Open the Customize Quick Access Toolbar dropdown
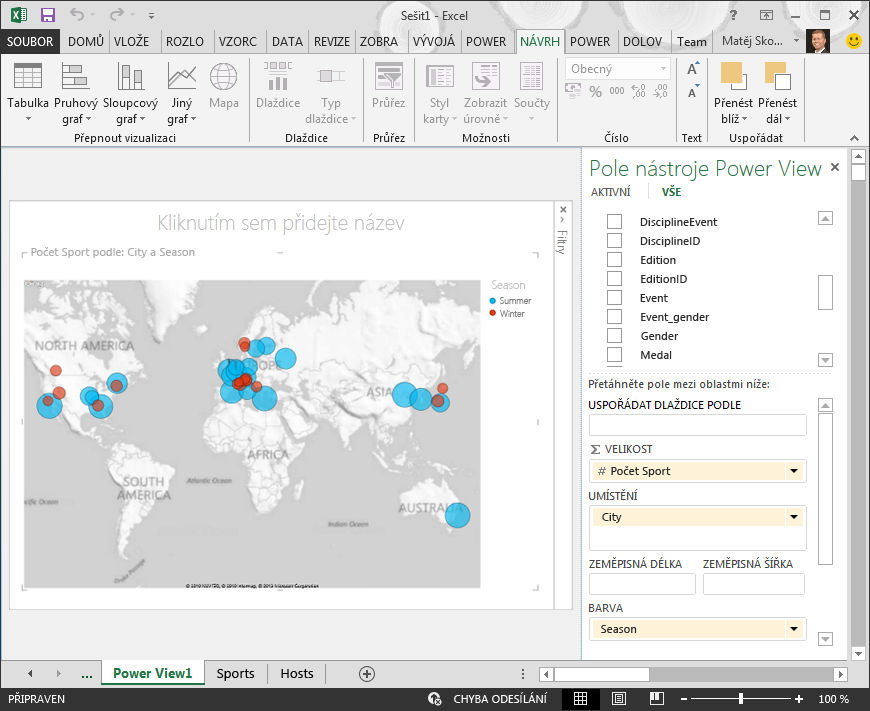This screenshot has width=870, height=711. tap(151, 16)
